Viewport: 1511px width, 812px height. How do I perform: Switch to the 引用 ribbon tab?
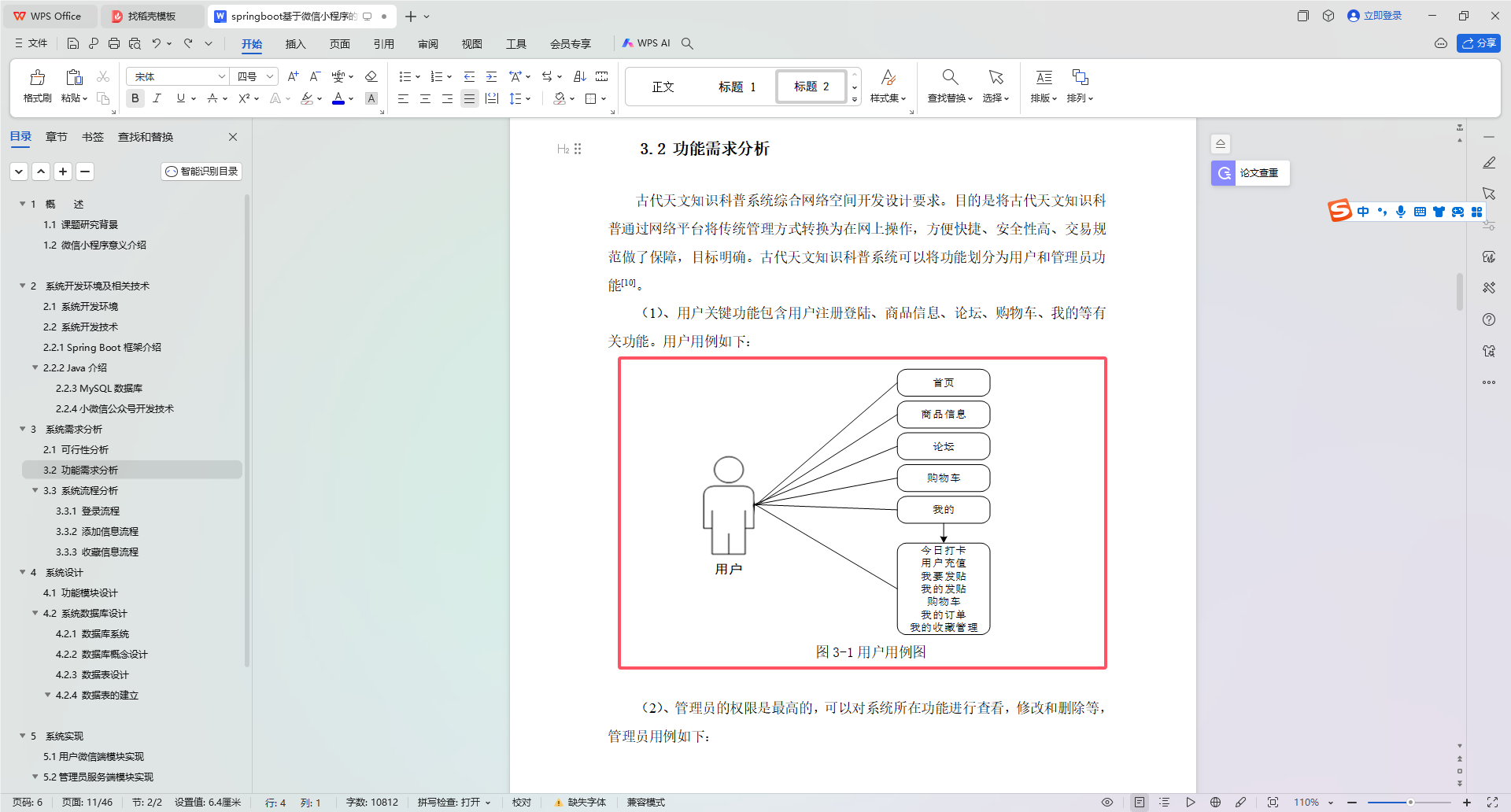(383, 44)
